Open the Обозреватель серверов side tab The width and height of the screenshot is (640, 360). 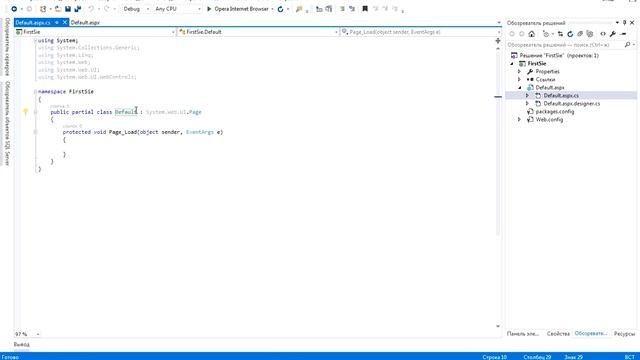click(x=7, y=47)
